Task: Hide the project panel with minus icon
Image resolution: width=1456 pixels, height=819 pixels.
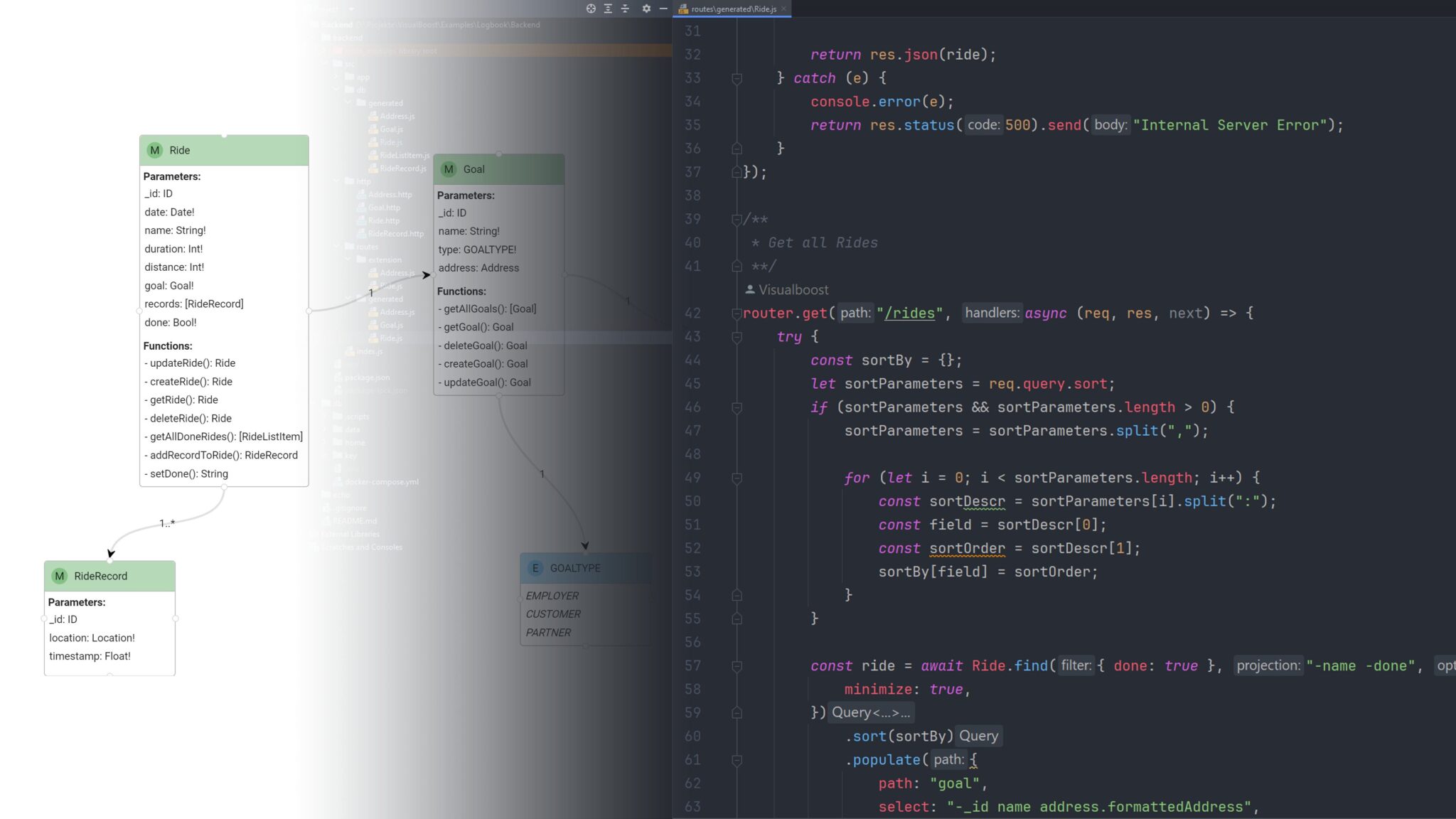Action: coord(663,9)
